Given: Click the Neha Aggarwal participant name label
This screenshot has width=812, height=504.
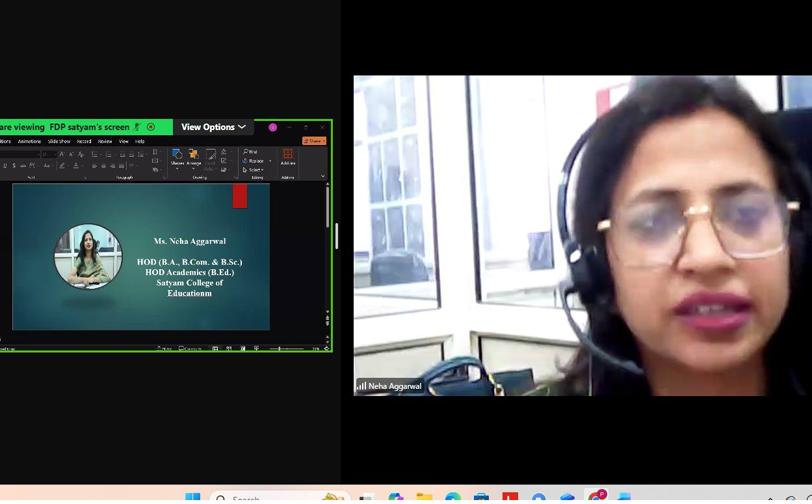Looking at the screenshot, I should [394, 386].
